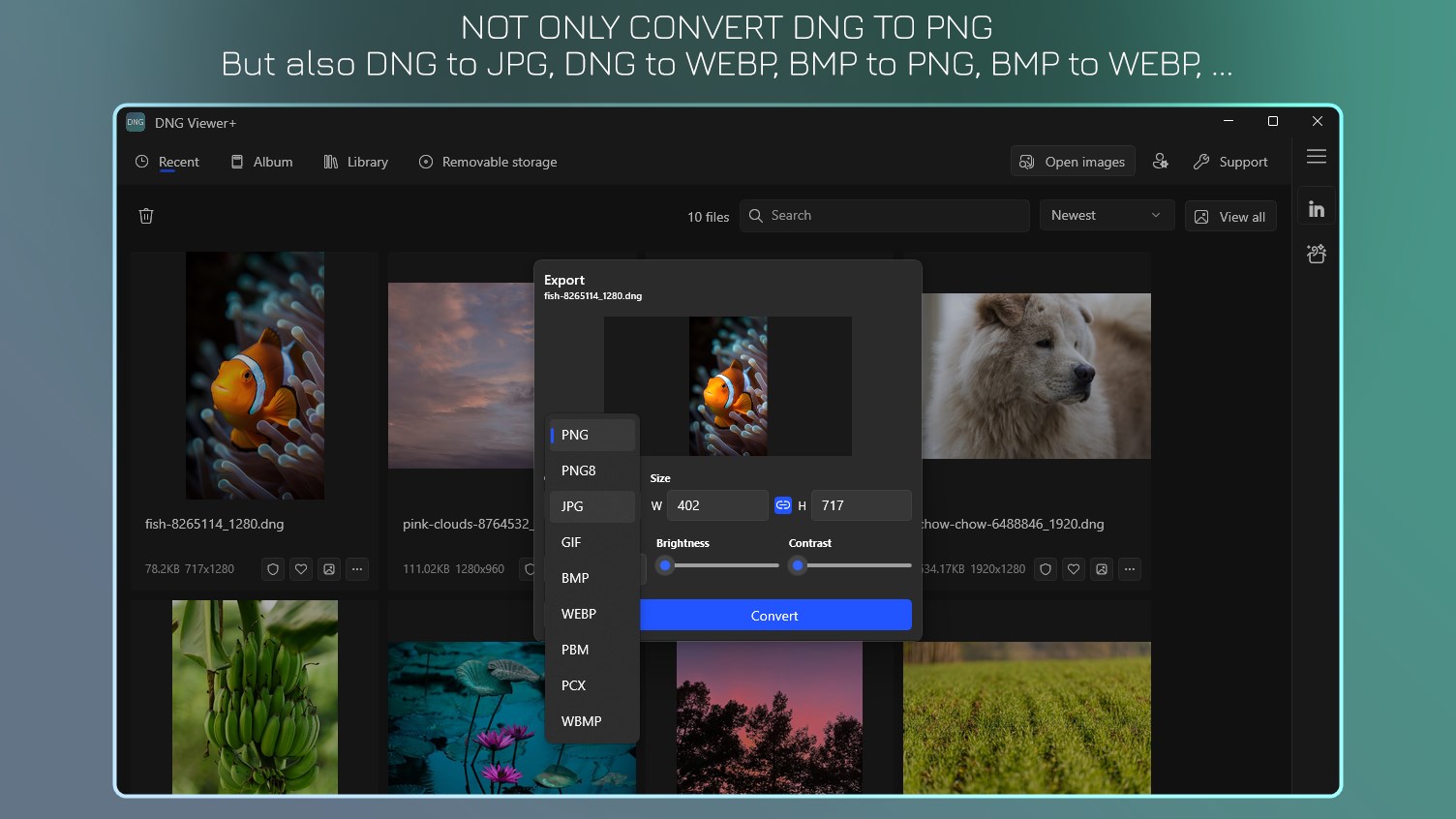Screen dimensions: 1456x819
Task: Open the hamburger menu icon
Action: coord(1316,157)
